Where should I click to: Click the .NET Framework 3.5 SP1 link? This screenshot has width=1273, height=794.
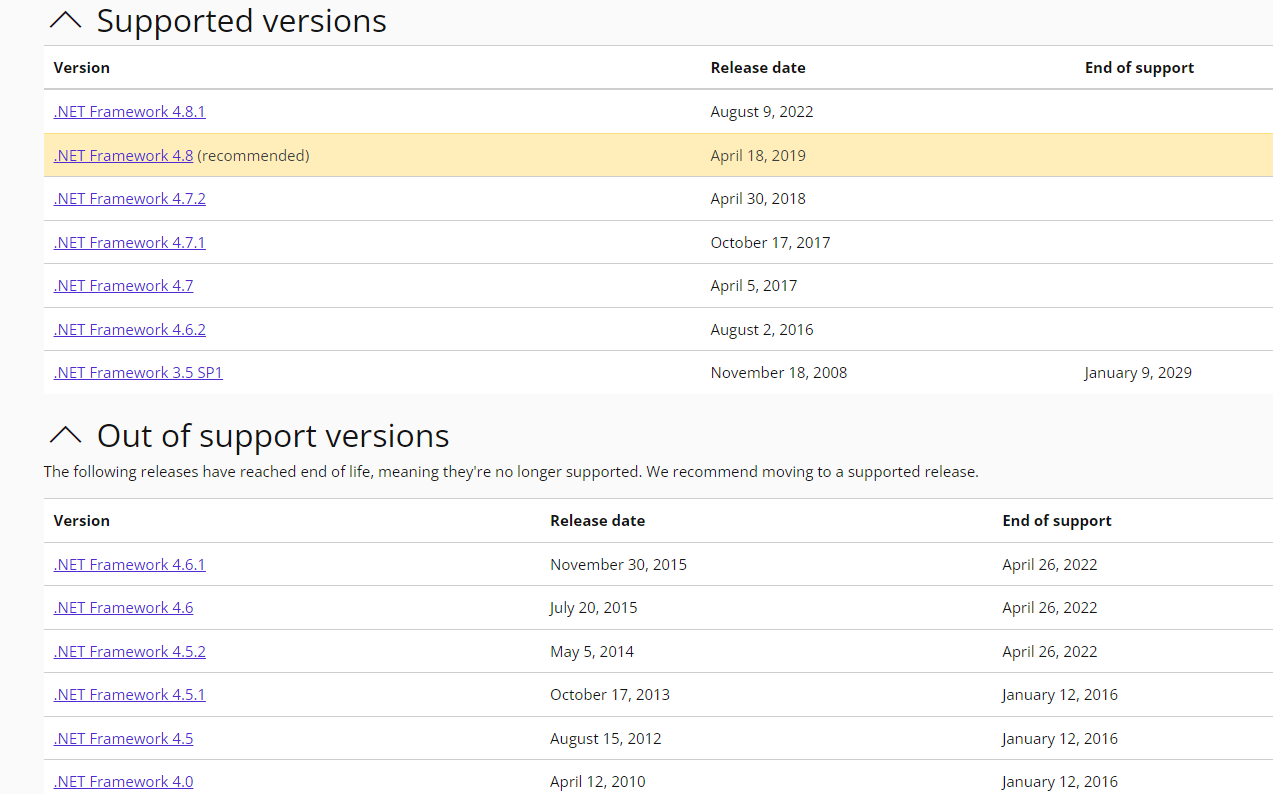pyautogui.click(x=138, y=373)
